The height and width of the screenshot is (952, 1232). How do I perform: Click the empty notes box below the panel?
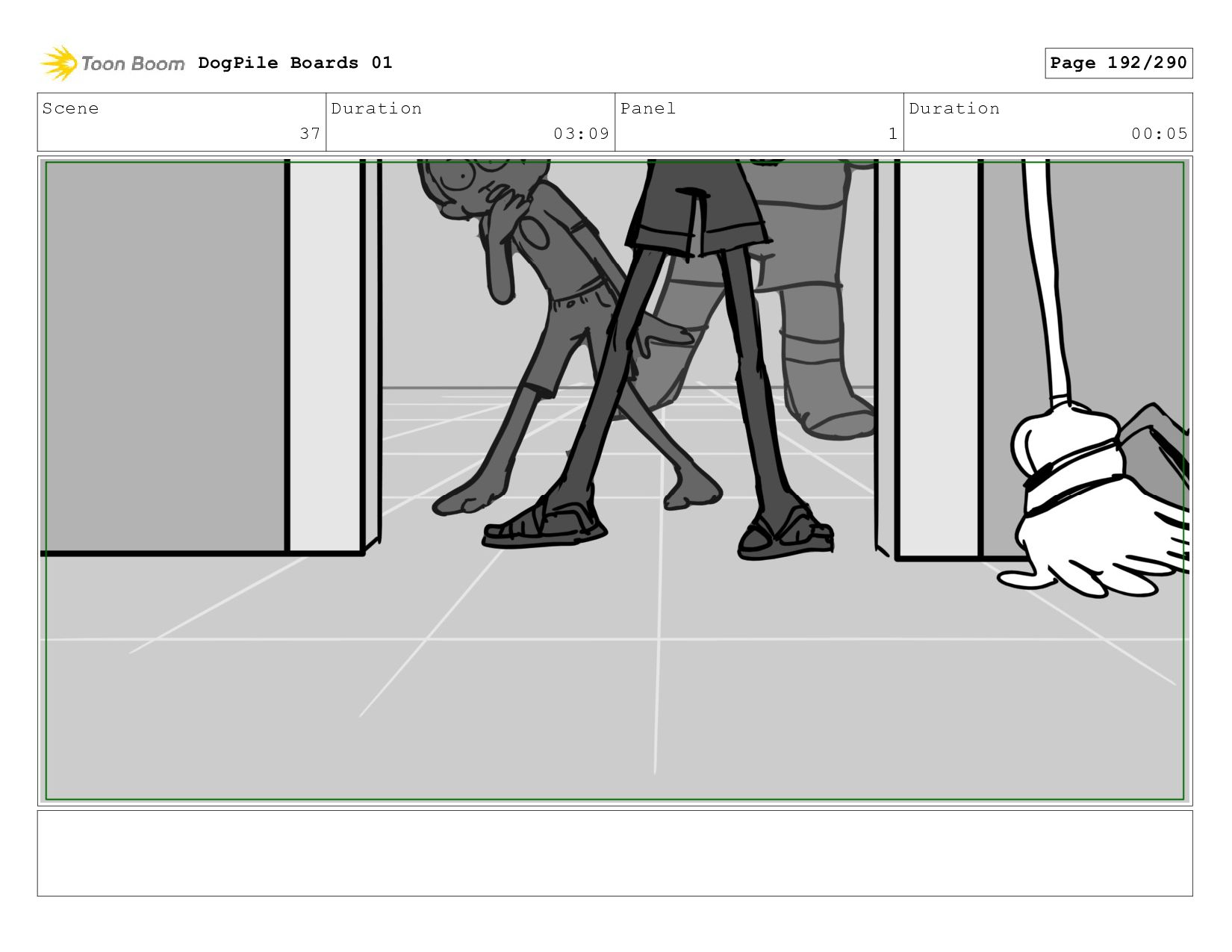[615, 853]
